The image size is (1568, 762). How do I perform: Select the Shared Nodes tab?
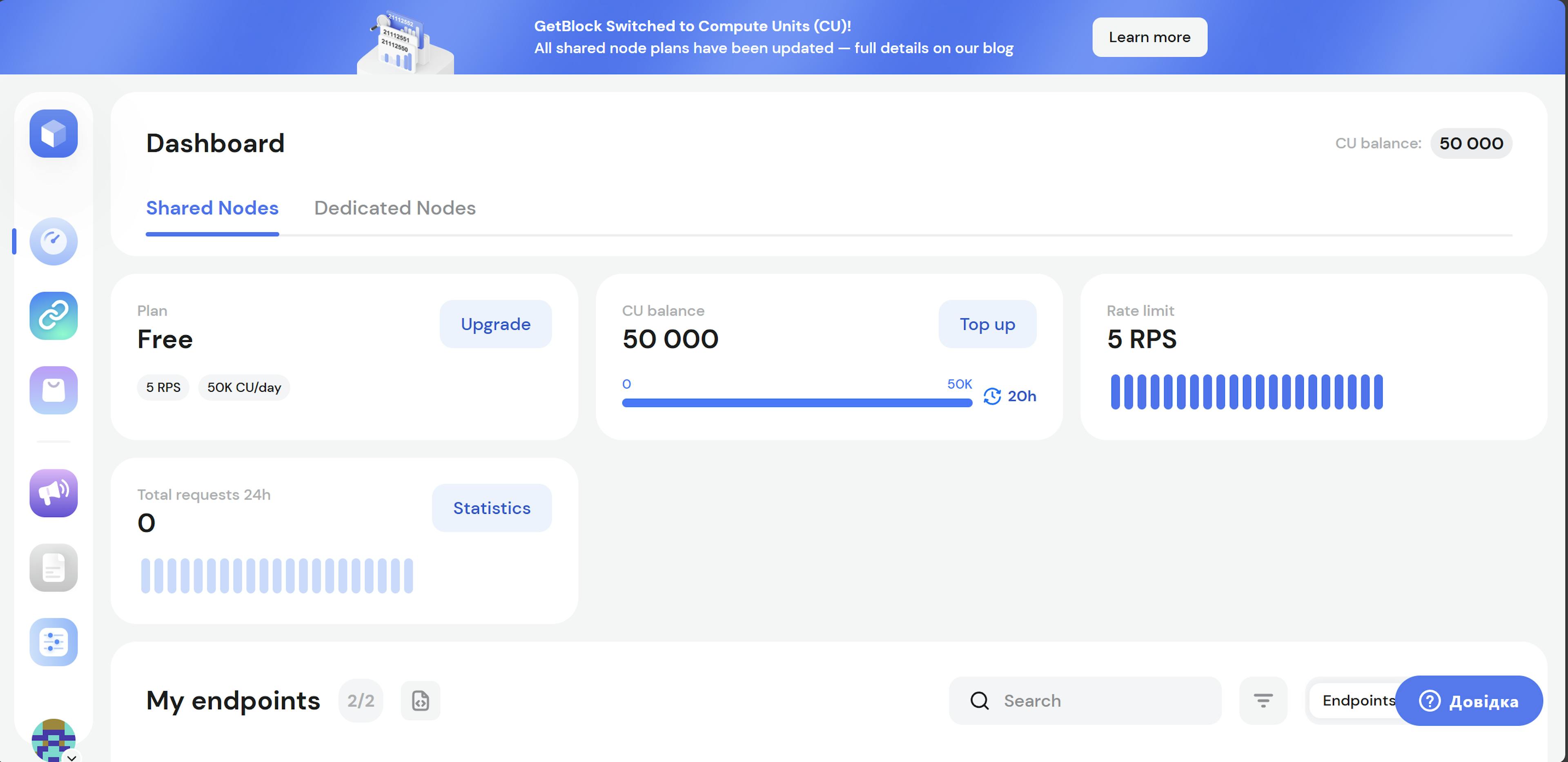(x=212, y=208)
